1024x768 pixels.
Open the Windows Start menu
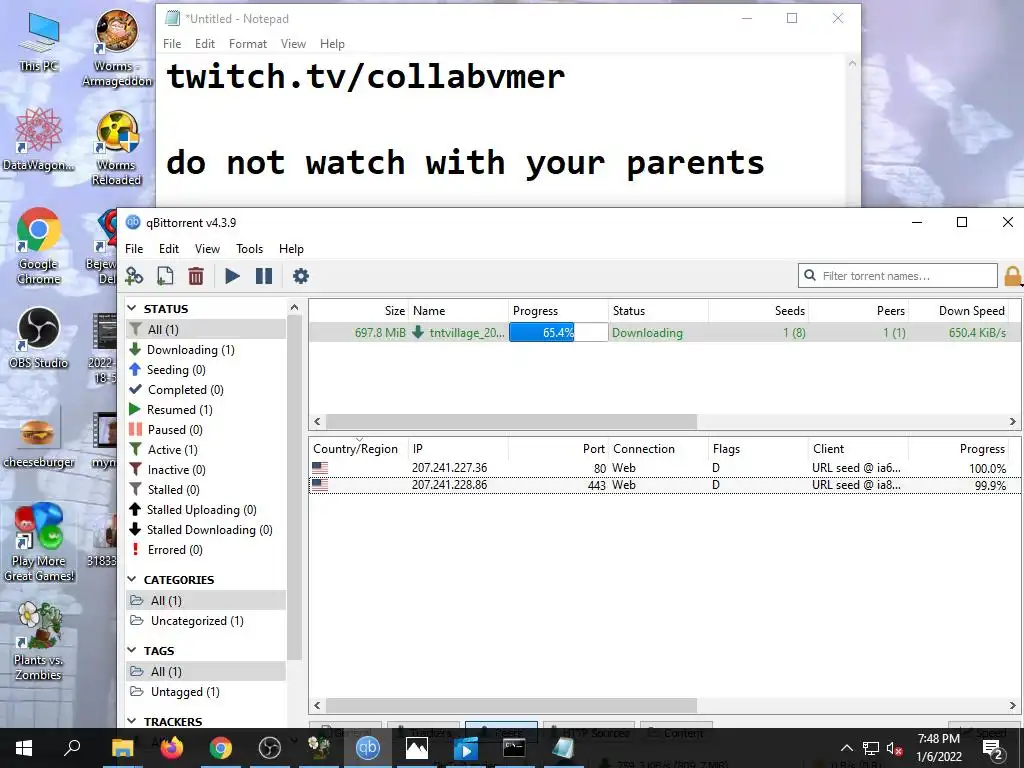pos(24,748)
